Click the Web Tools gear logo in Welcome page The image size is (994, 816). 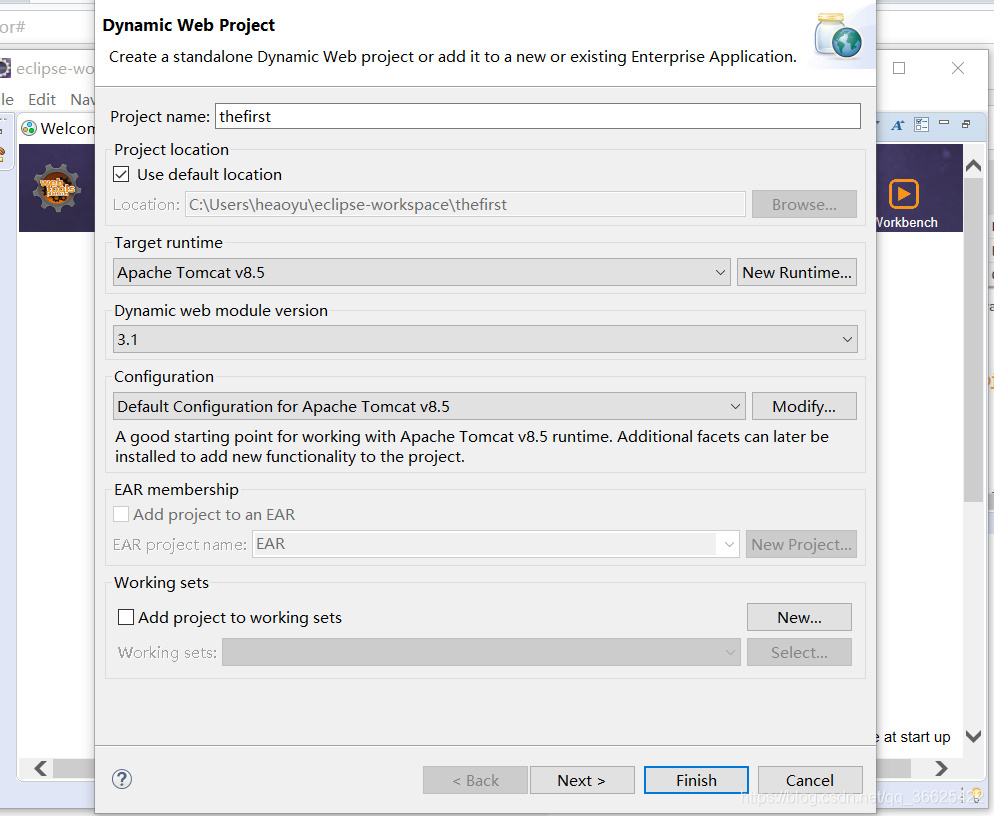coord(57,188)
